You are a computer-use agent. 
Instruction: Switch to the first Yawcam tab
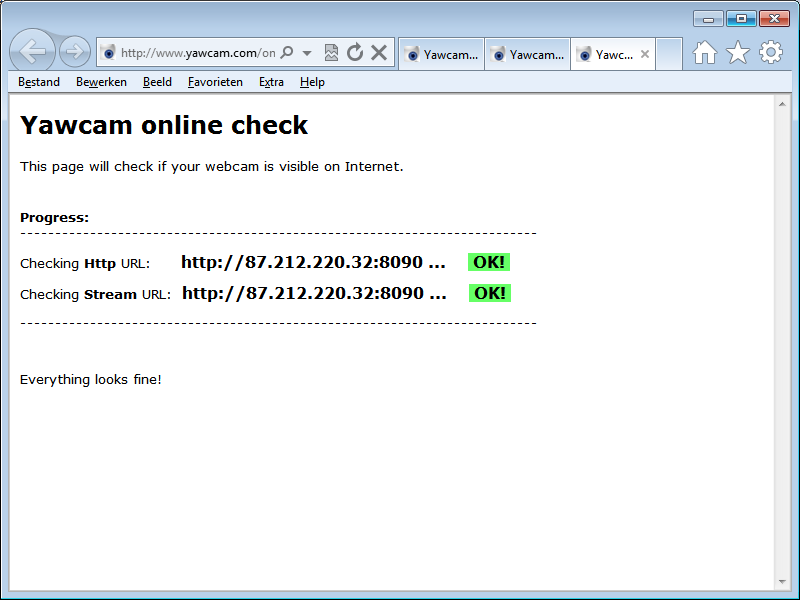[441, 54]
